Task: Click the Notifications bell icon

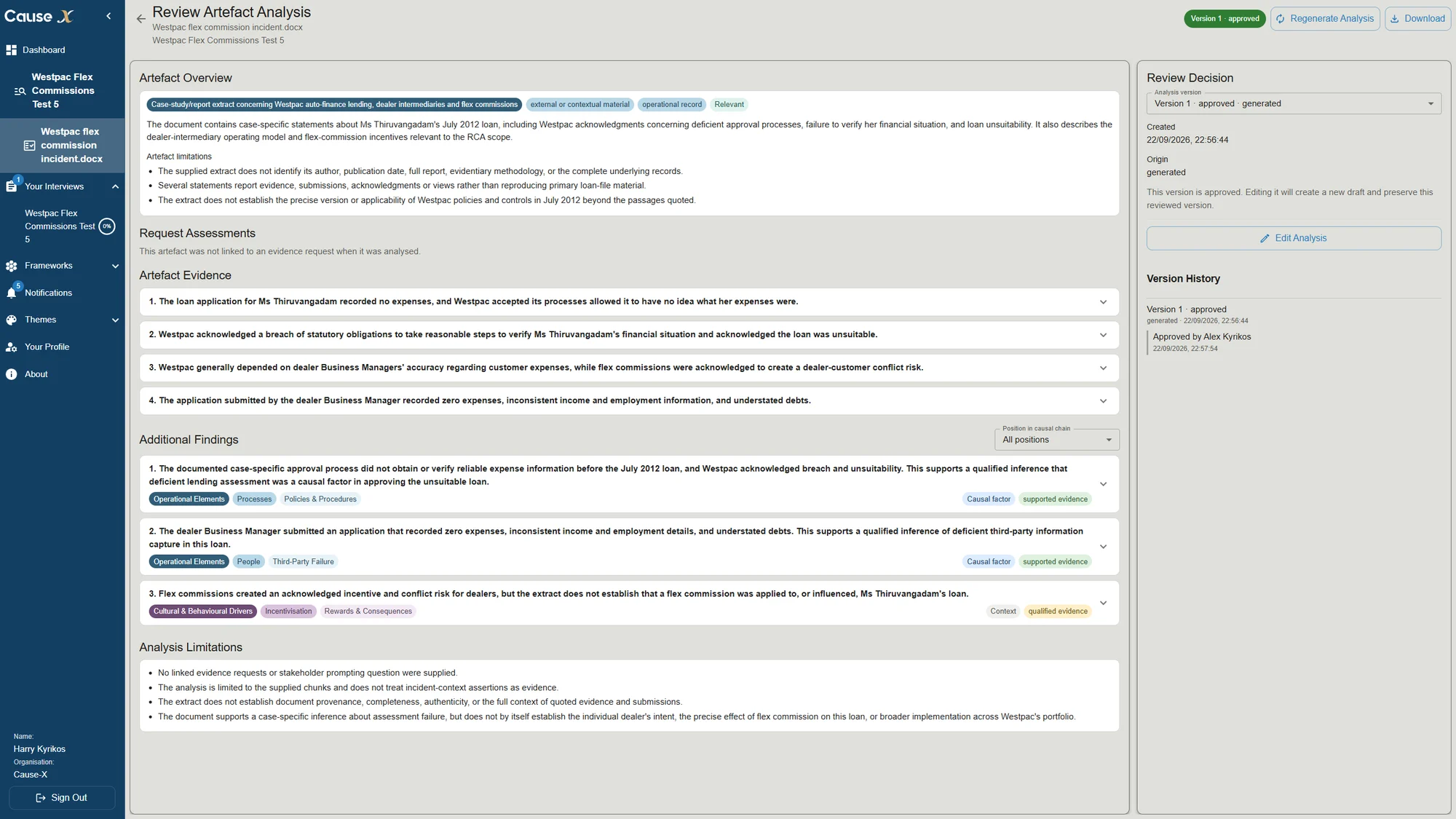Action: click(x=11, y=293)
